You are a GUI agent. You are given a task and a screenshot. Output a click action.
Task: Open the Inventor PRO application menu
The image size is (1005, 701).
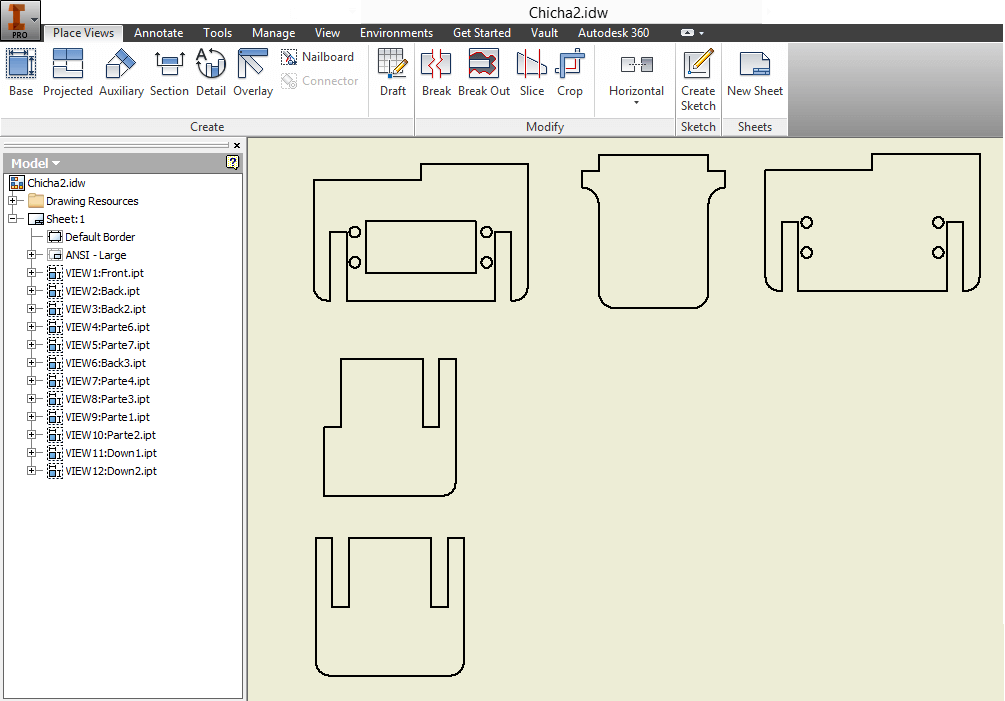tap(20, 19)
